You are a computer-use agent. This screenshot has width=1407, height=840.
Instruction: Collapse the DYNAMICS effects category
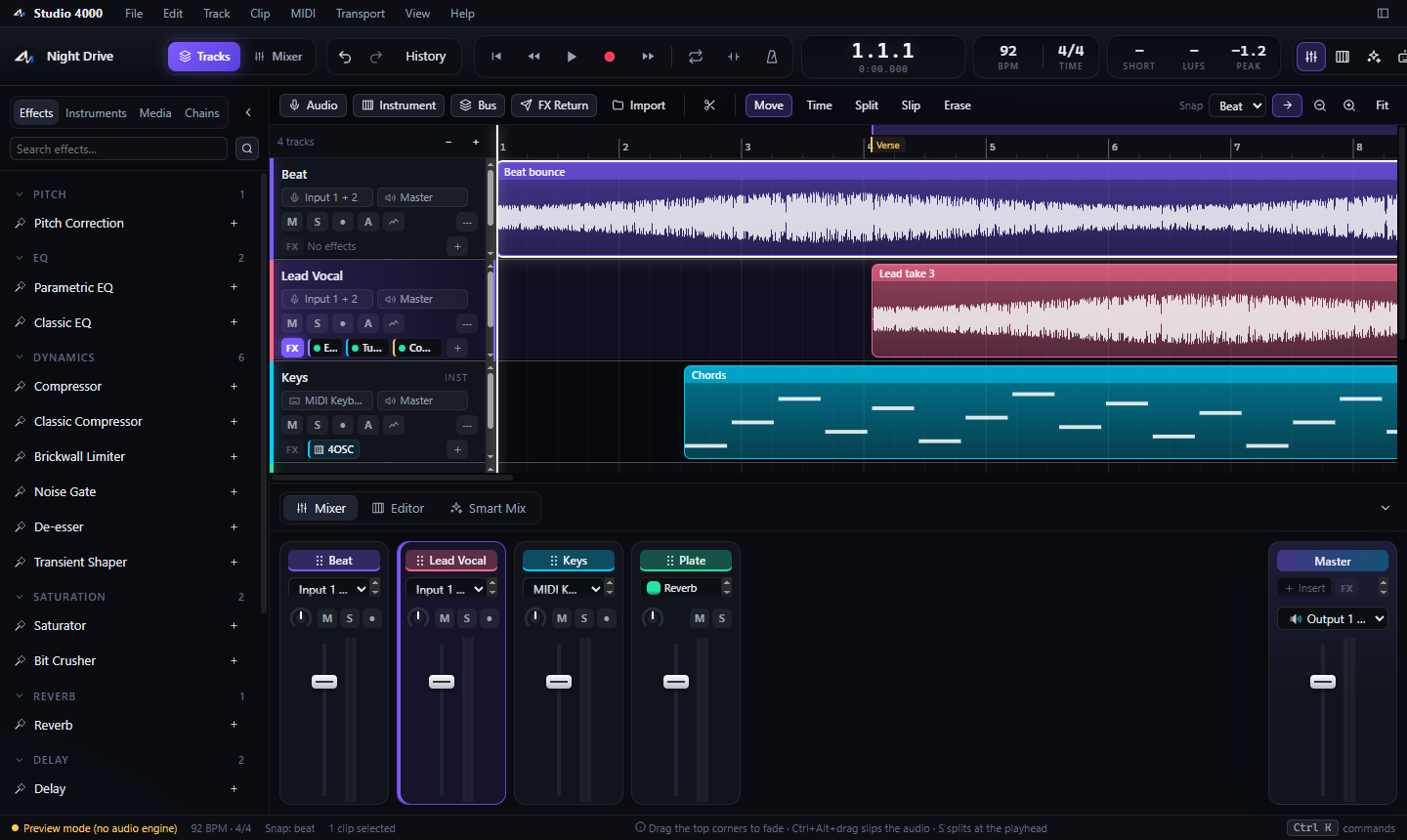point(20,357)
